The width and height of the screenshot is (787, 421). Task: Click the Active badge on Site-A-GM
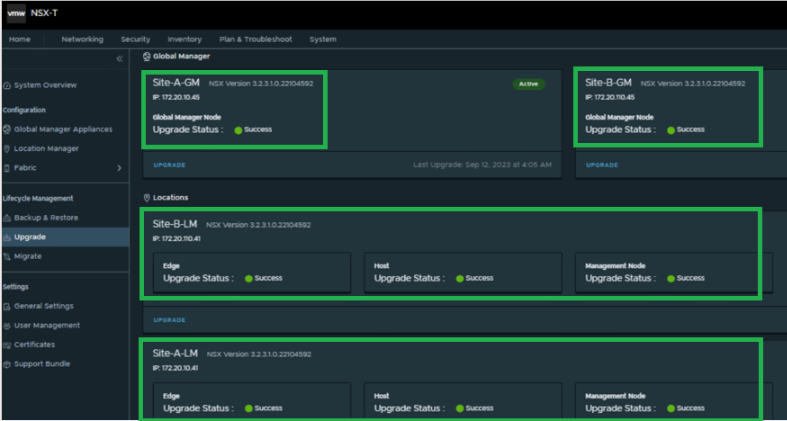click(529, 84)
